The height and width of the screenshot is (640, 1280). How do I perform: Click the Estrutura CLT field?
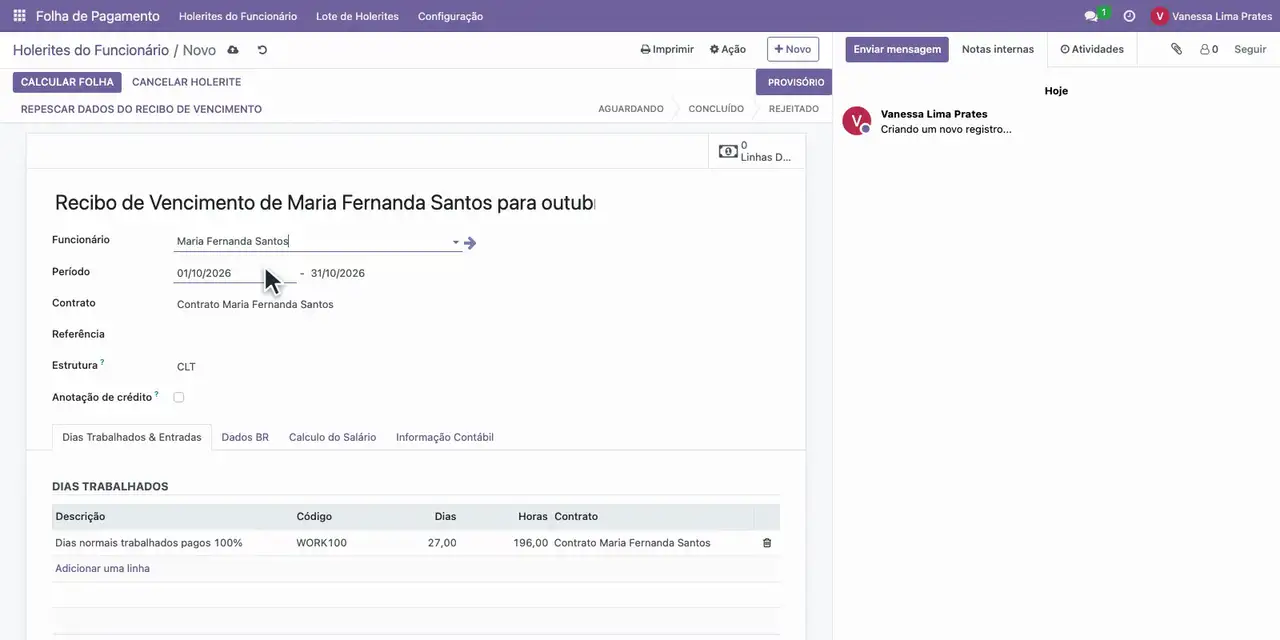[x=186, y=367]
